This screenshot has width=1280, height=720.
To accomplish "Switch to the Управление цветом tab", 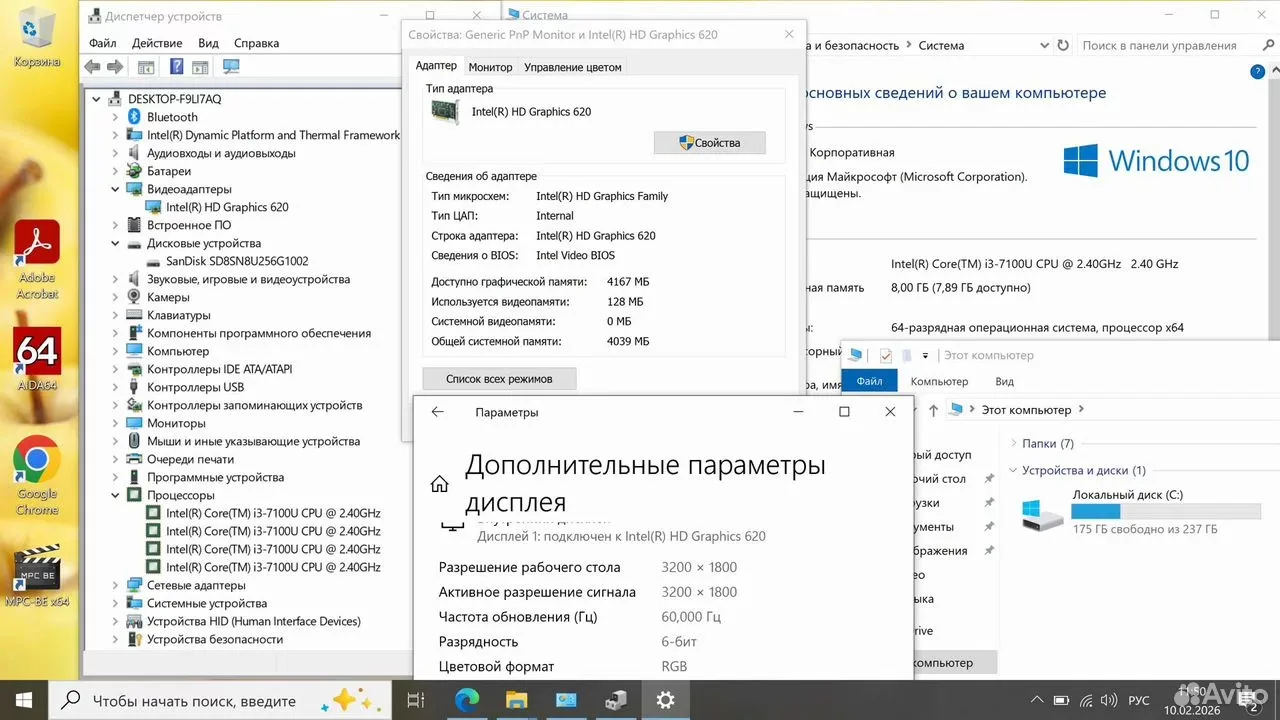I will coord(573,67).
